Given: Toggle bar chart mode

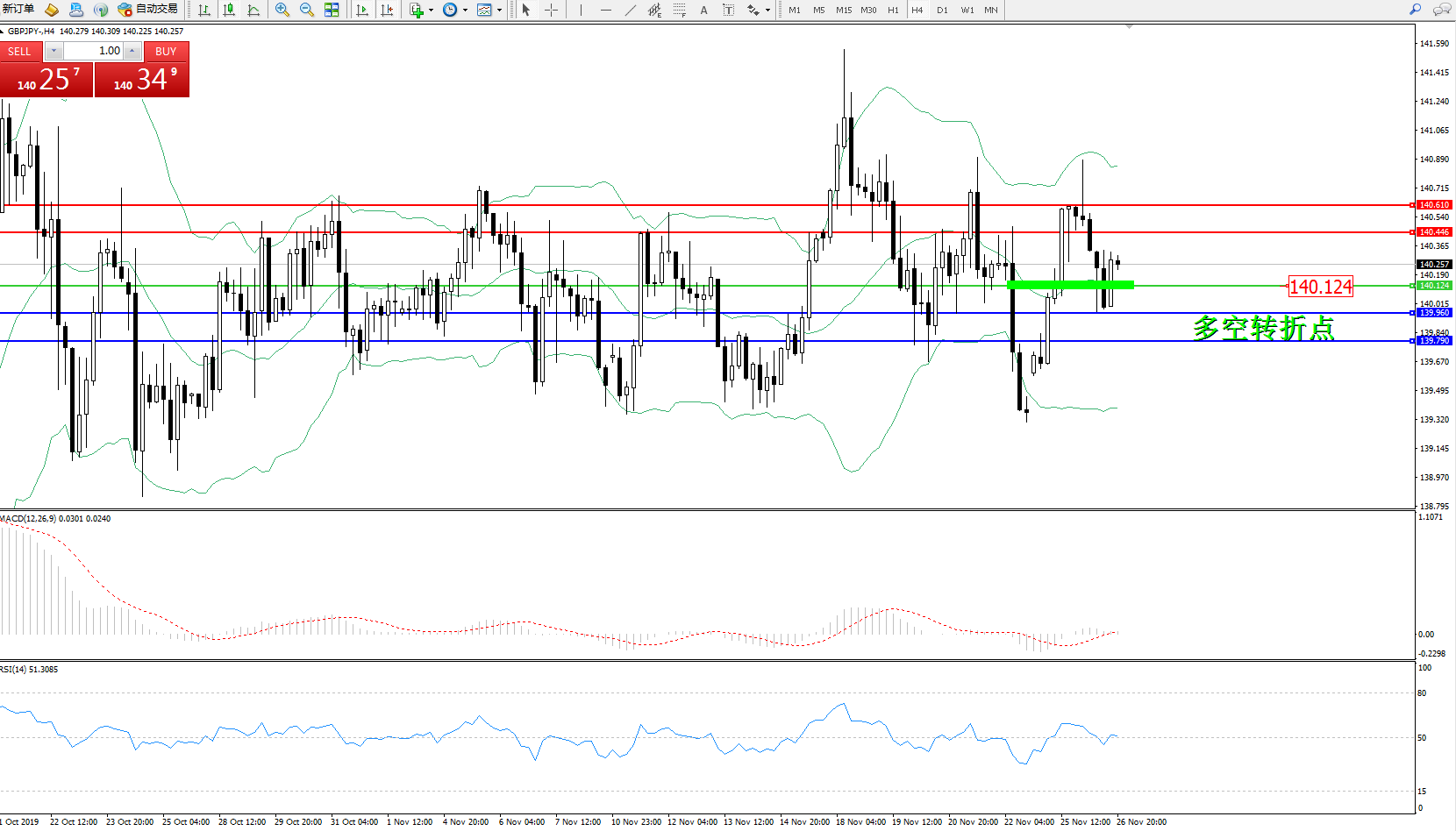Looking at the screenshot, I should tap(204, 10).
